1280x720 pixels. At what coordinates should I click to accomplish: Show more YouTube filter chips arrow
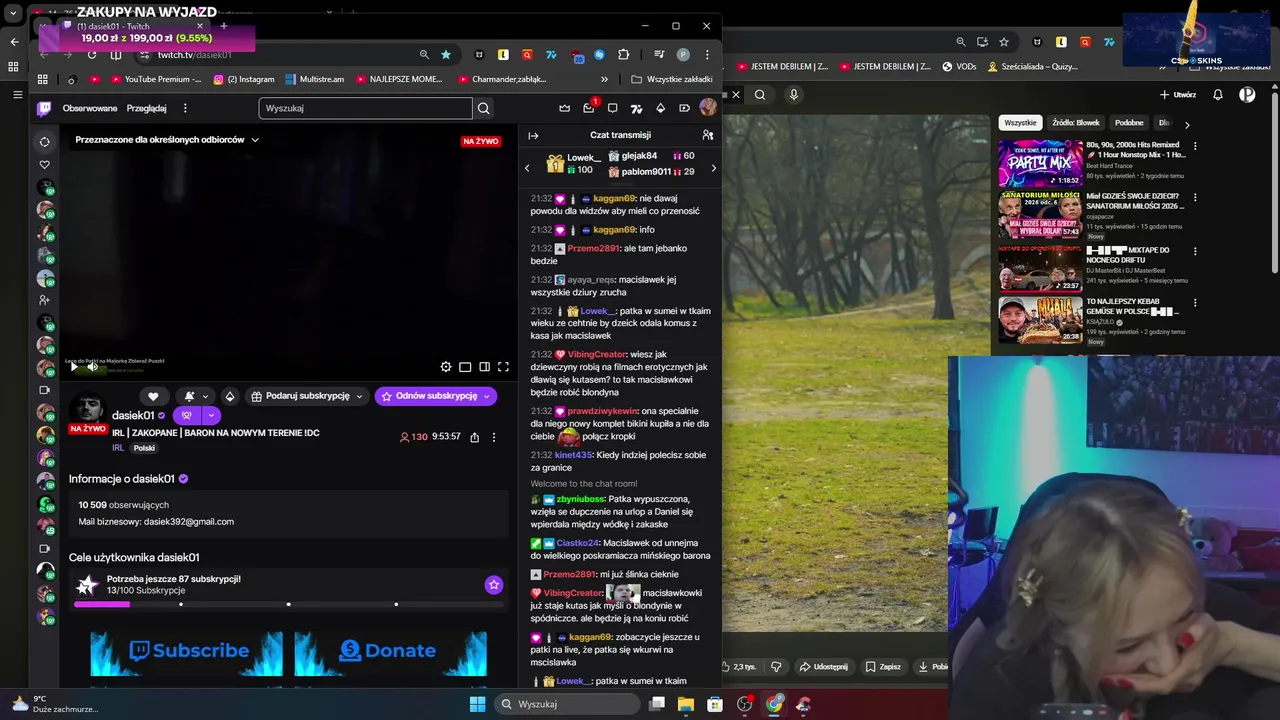(1187, 125)
